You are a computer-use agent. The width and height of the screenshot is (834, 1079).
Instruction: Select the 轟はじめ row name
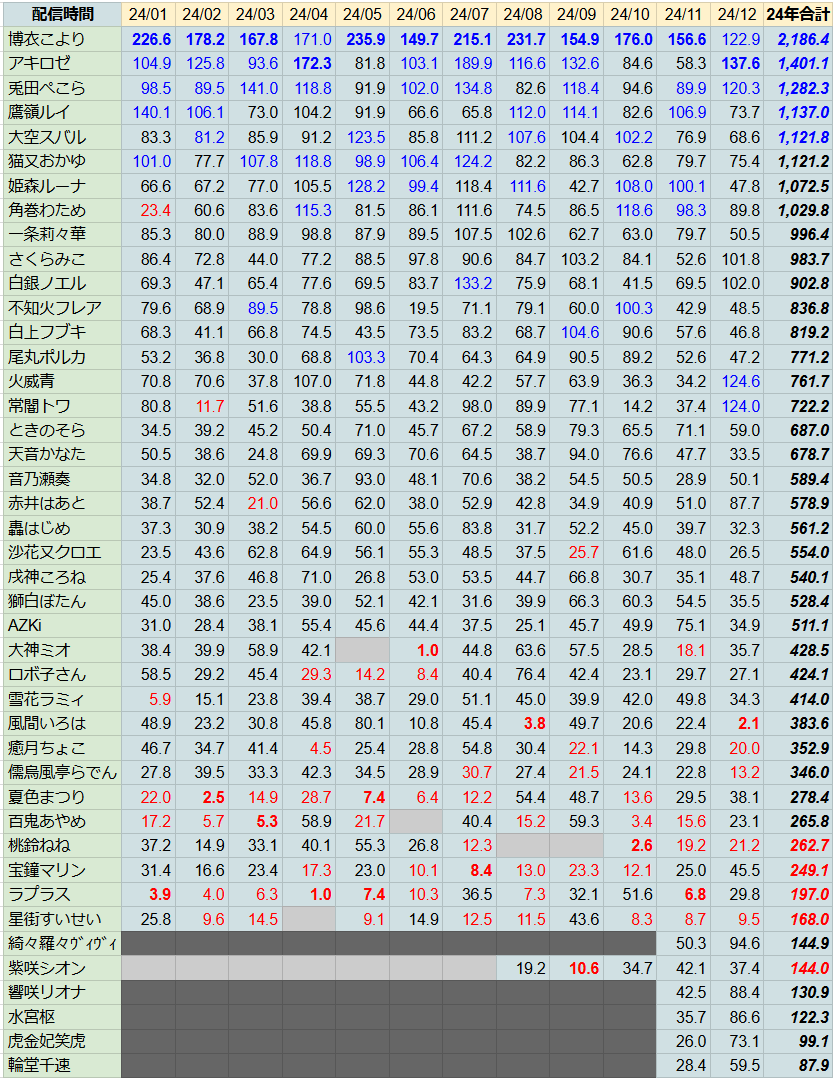63,528
